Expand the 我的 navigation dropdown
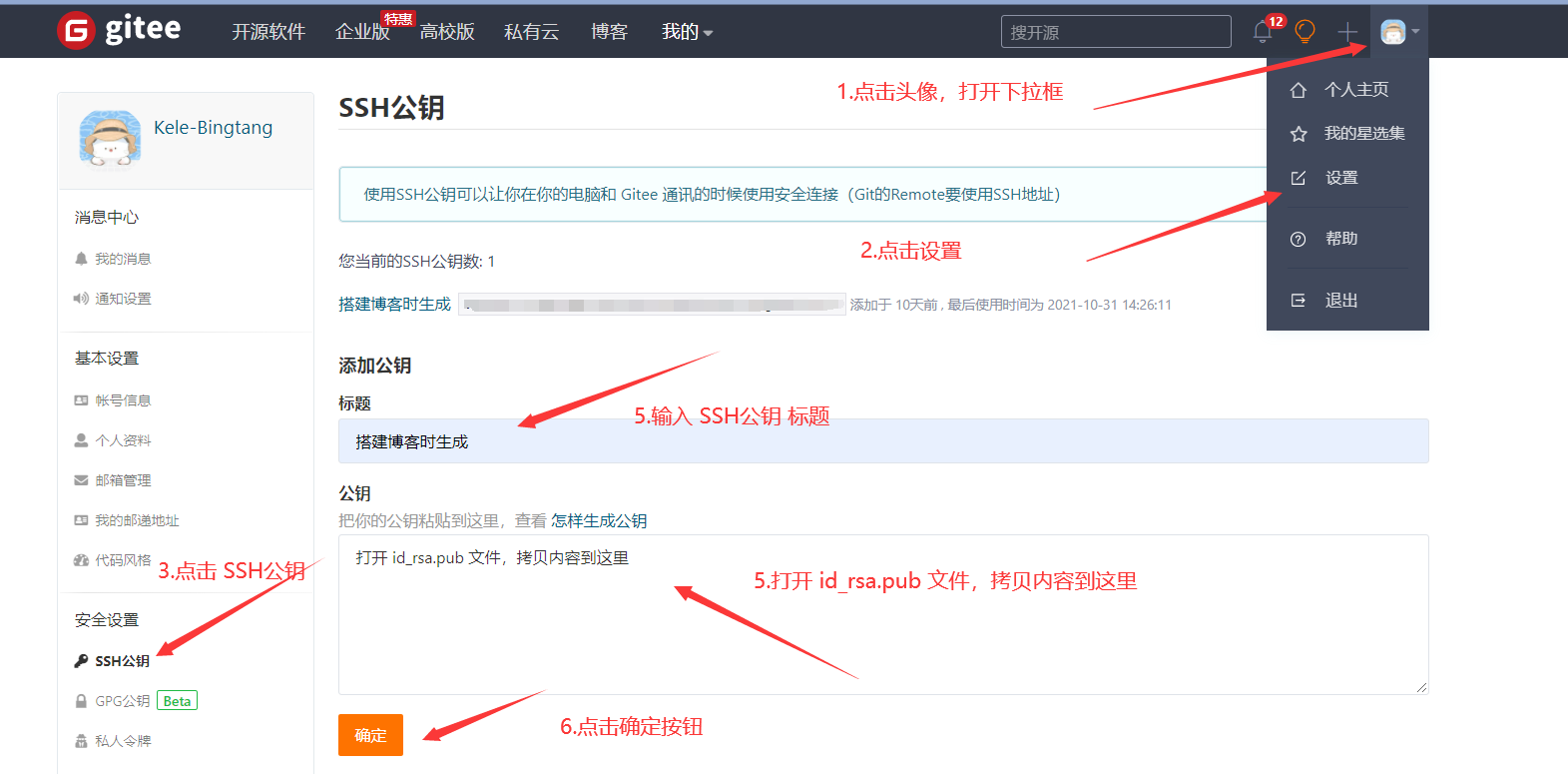This screenshot has width=1568, height=774. pyautogui.click(x=687, y=32)
